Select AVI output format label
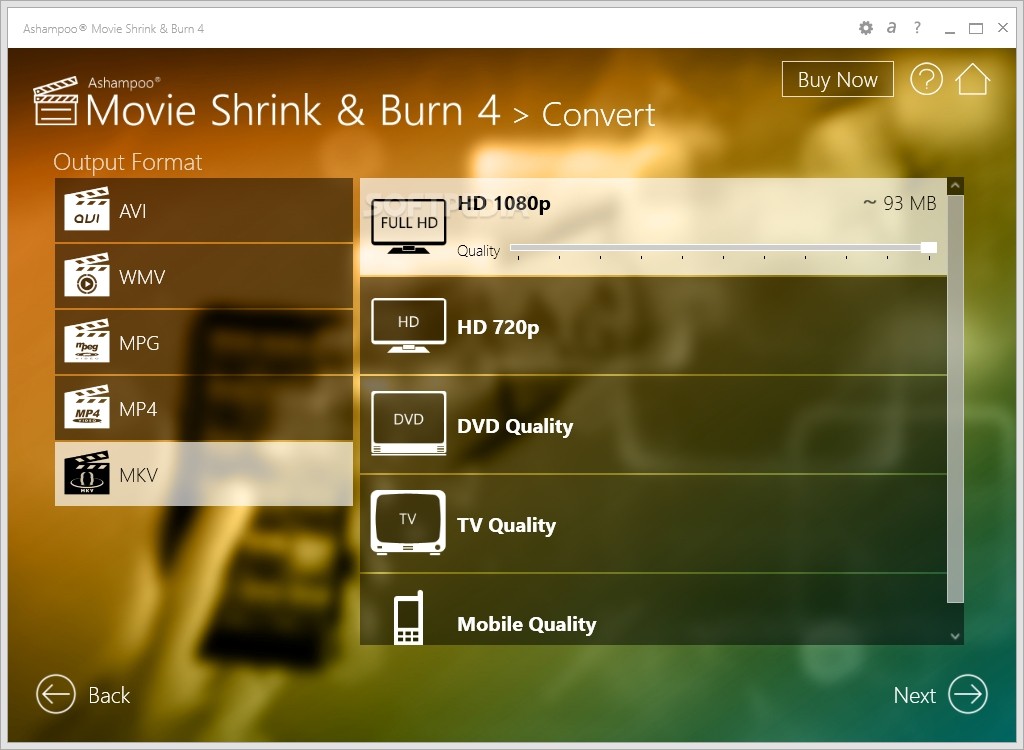Screen dimensions: 1024x750 point(133,211)
